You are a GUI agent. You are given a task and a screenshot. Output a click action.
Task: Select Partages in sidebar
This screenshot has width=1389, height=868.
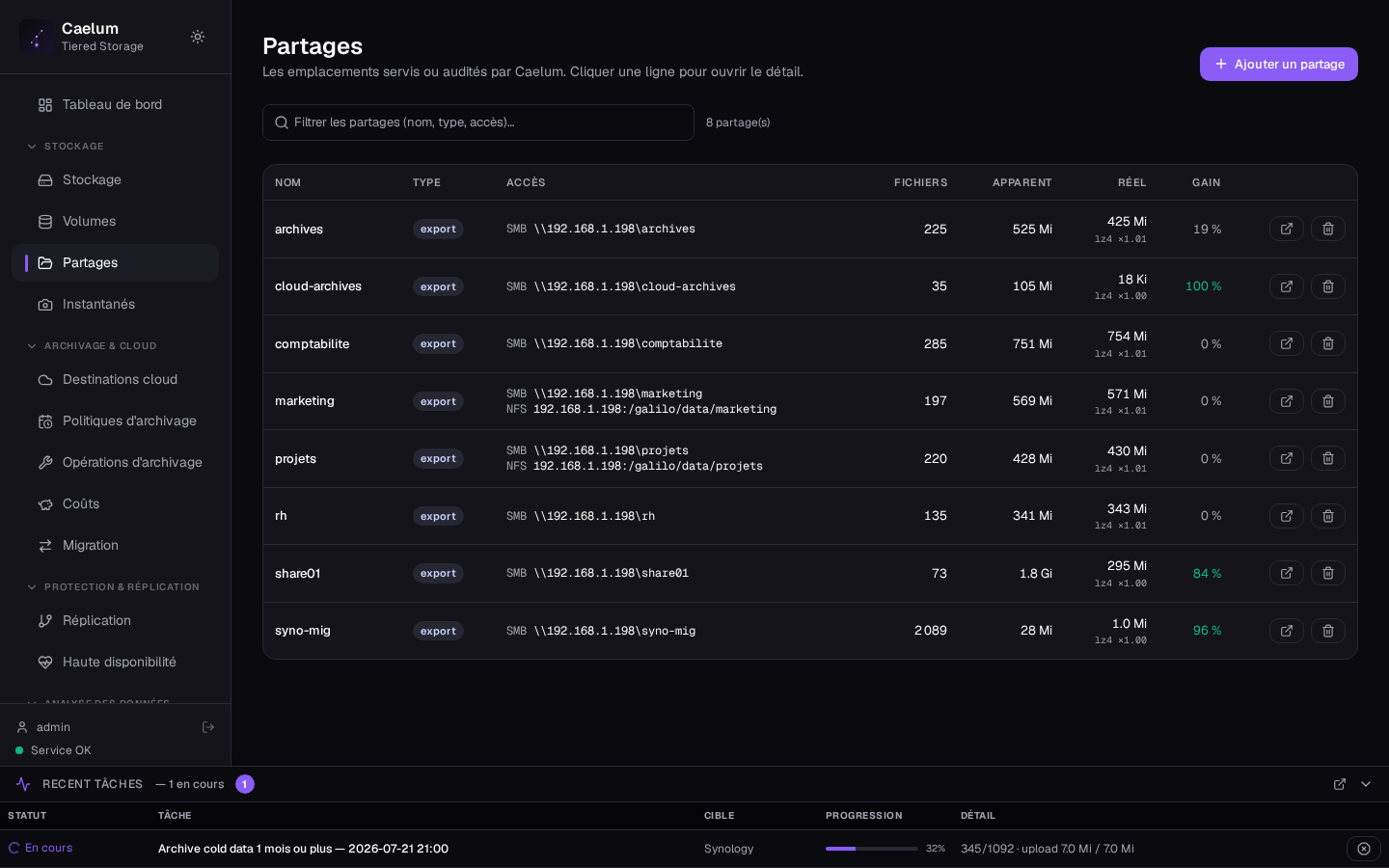[115, 262]
